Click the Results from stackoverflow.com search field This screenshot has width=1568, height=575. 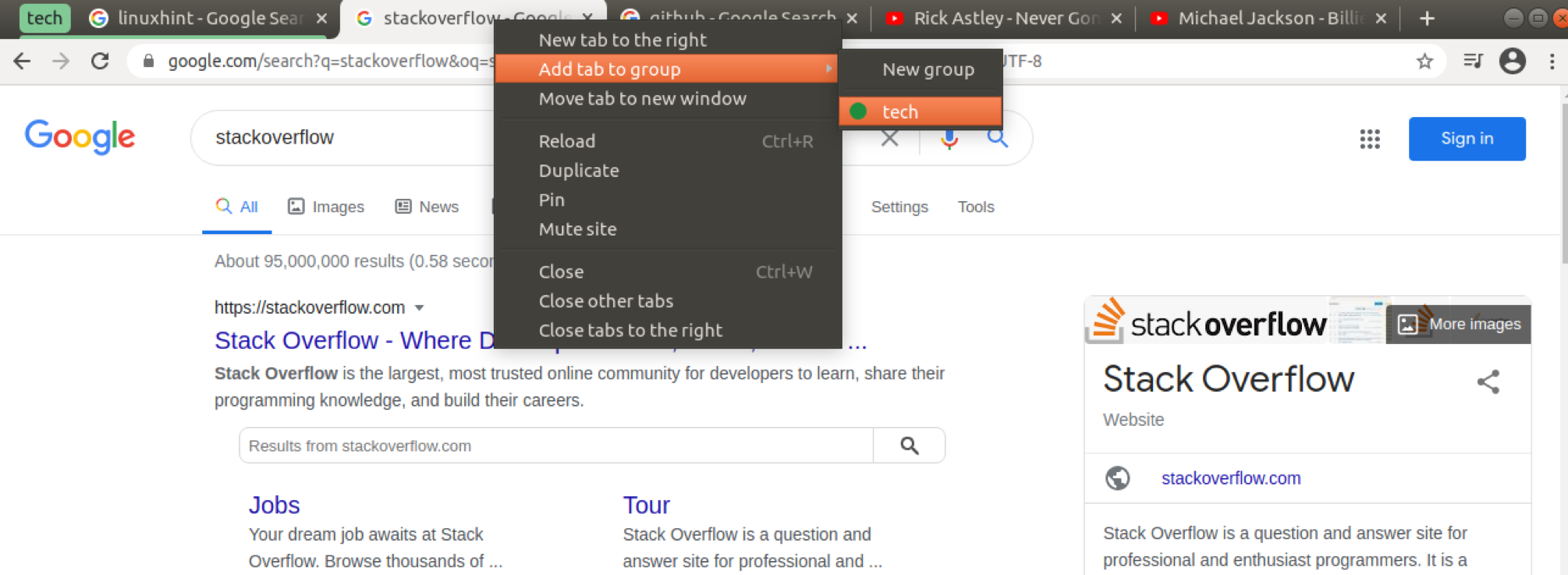coord(555,445)
